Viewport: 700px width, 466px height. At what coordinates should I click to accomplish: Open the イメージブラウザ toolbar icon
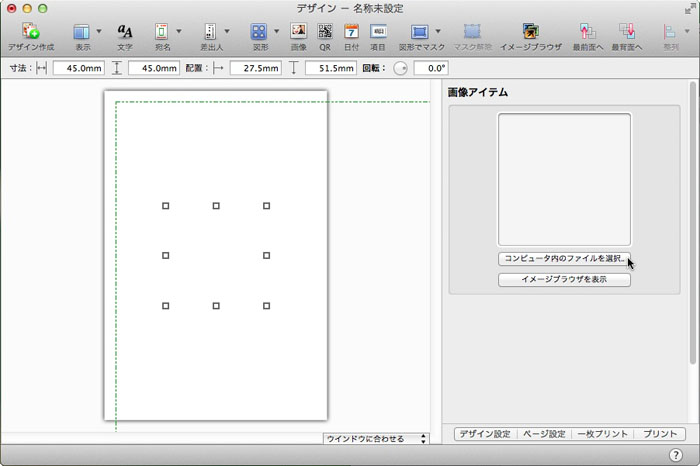531,32
